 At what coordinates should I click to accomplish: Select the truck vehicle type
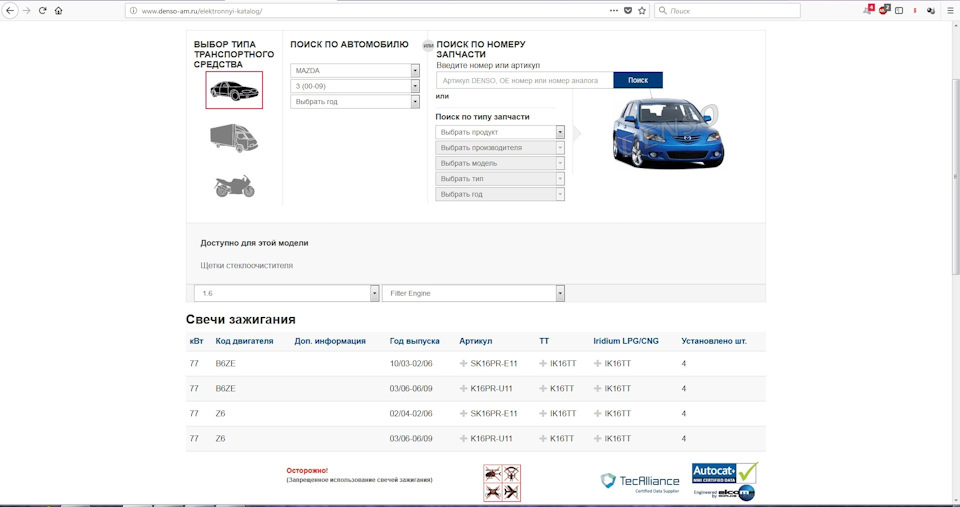(x=234, y=138)
